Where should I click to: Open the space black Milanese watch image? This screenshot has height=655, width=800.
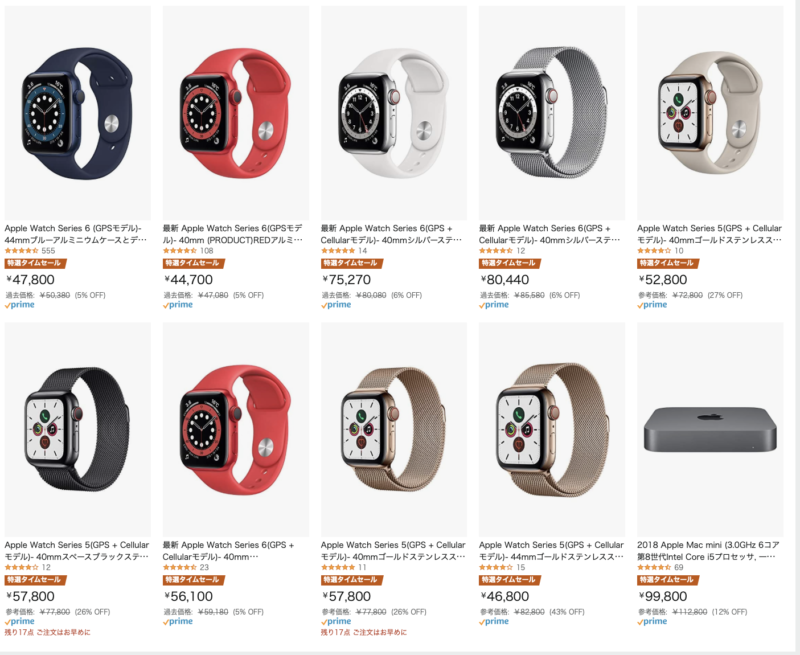78,429
